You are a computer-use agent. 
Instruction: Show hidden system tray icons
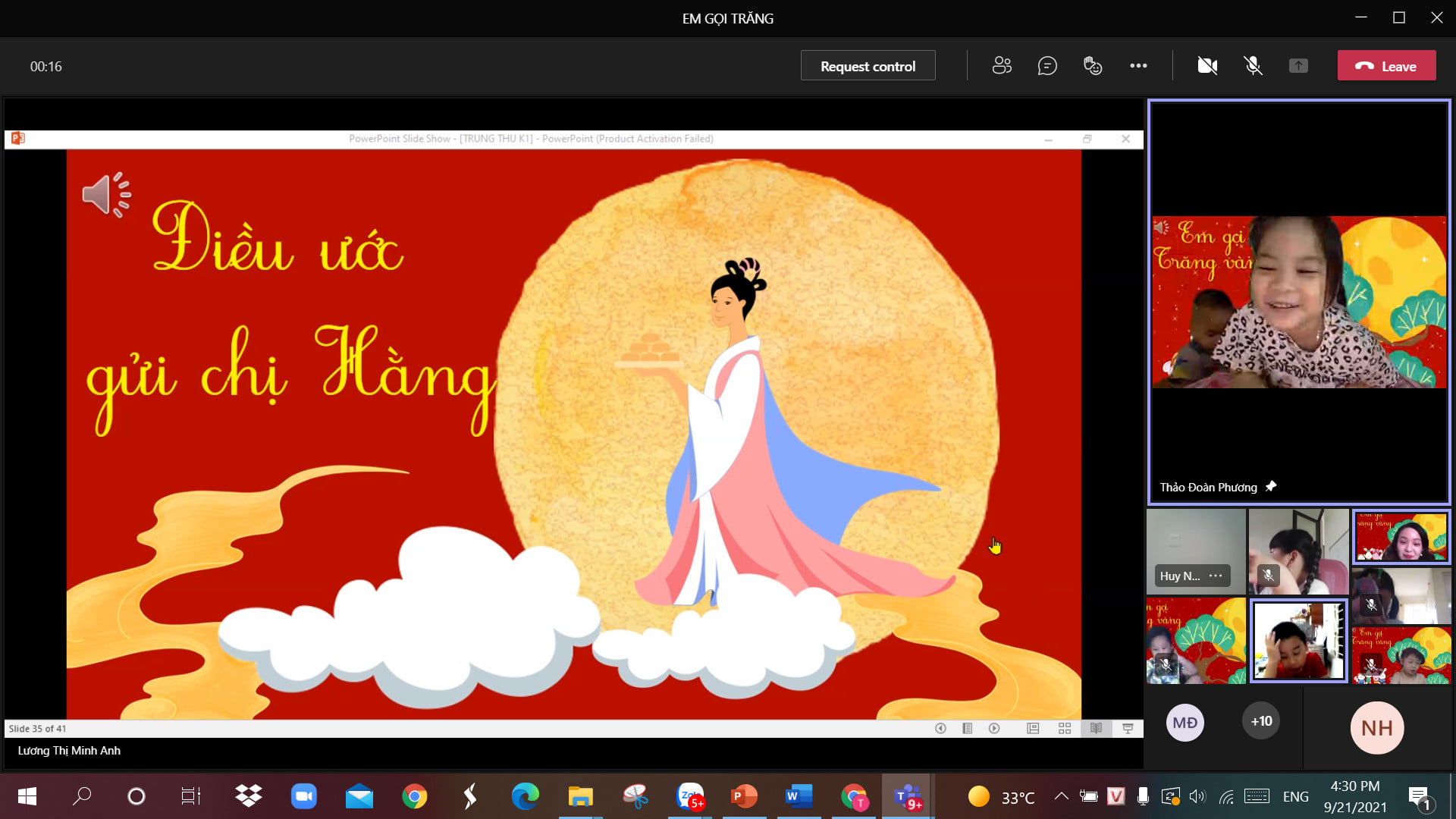[x=1061, y=796]
